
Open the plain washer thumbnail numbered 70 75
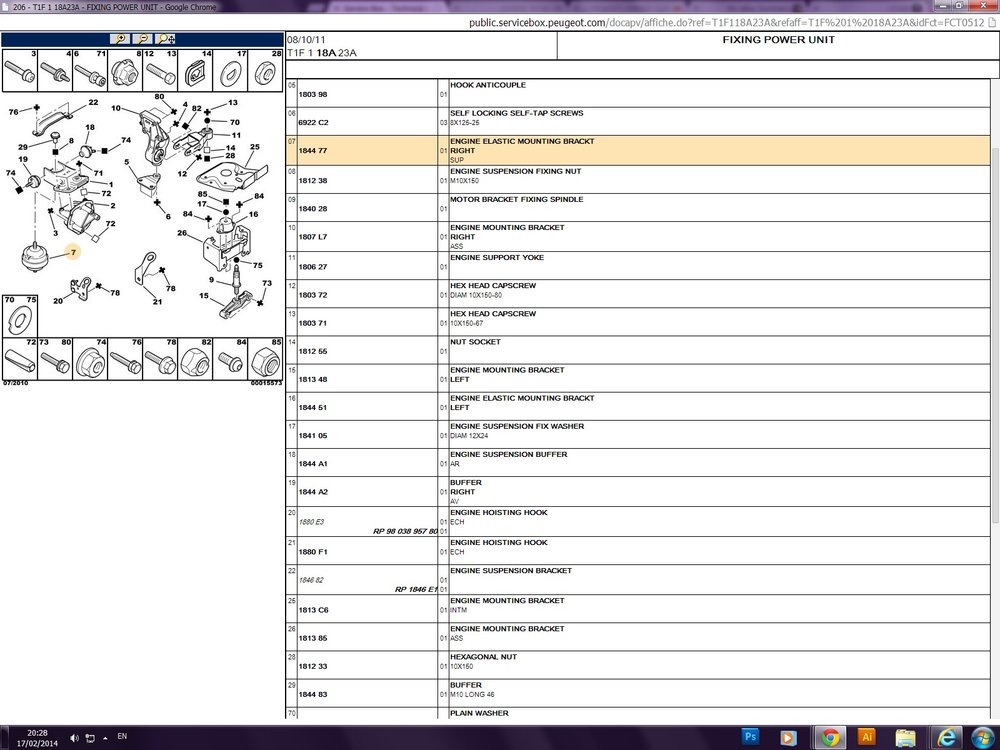point(20,316)
